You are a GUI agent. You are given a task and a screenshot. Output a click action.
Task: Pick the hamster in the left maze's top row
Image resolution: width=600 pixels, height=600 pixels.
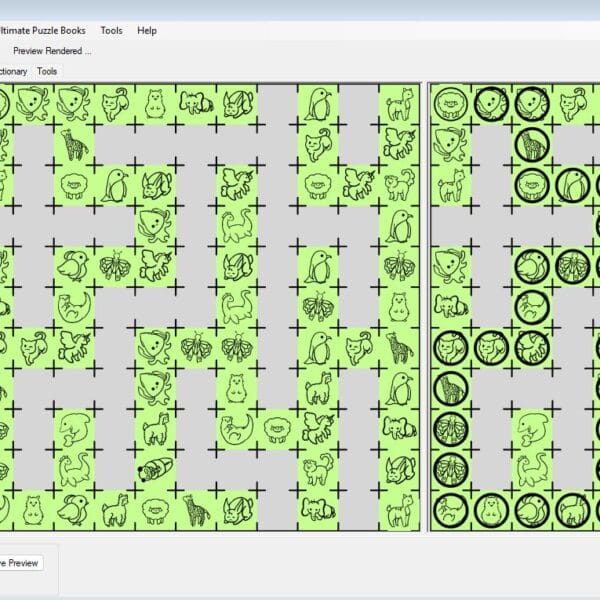pos(155,102)
